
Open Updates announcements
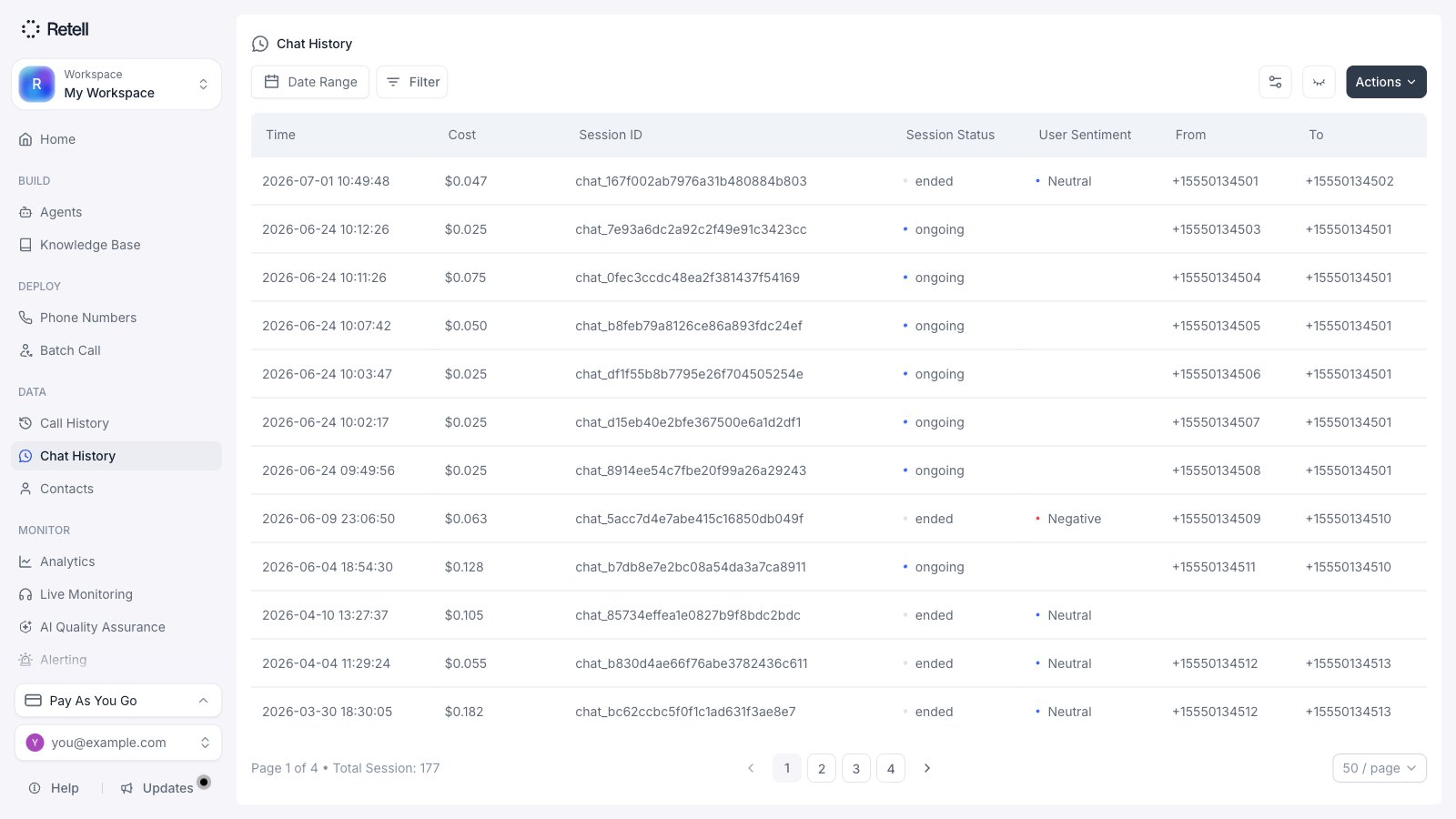(157, 788)
